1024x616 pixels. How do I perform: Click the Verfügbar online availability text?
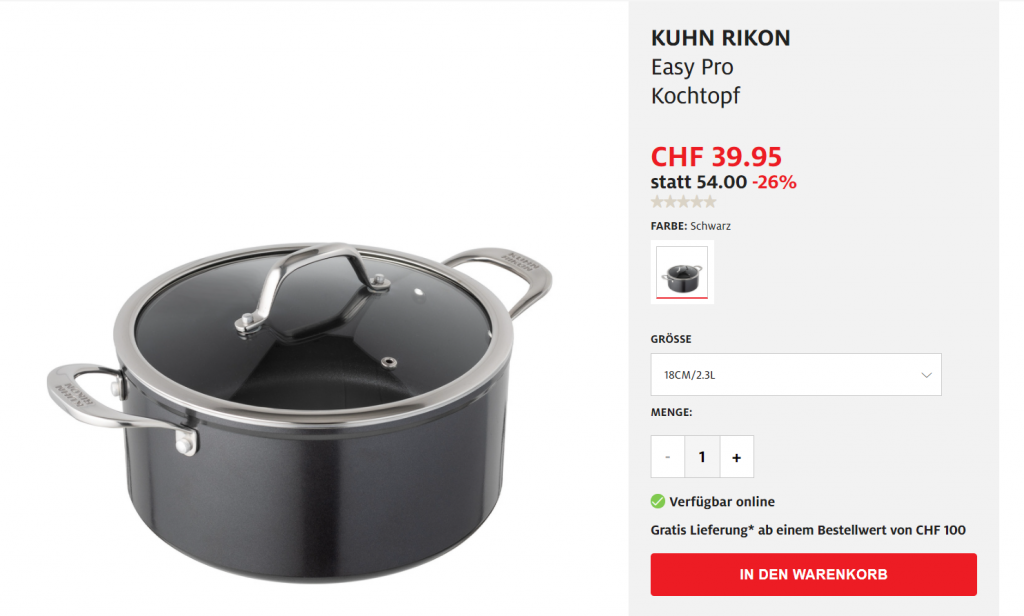click(722, 502)
